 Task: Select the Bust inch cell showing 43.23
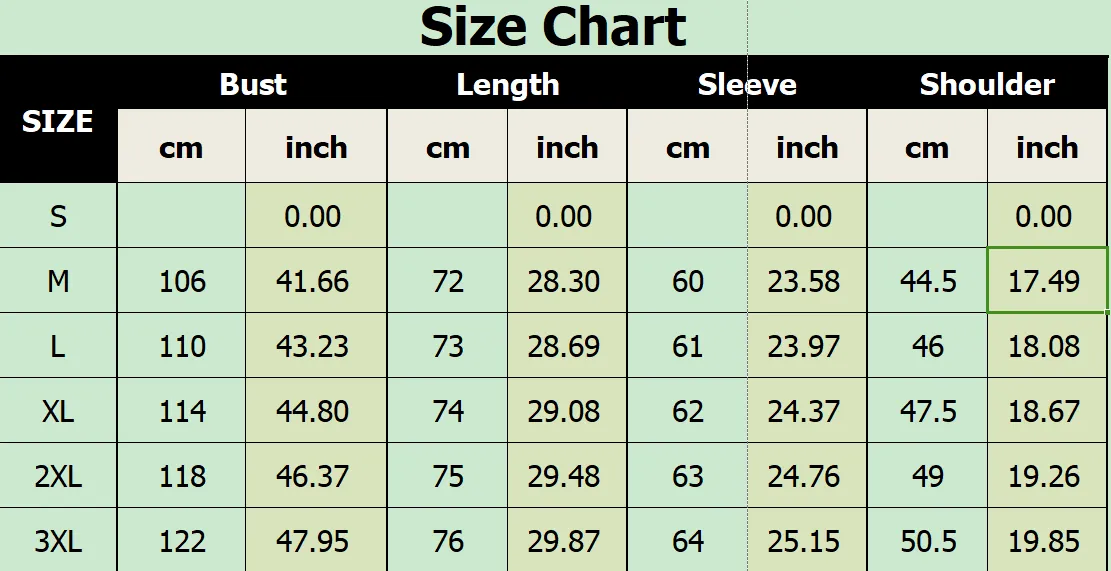[316, 346]
